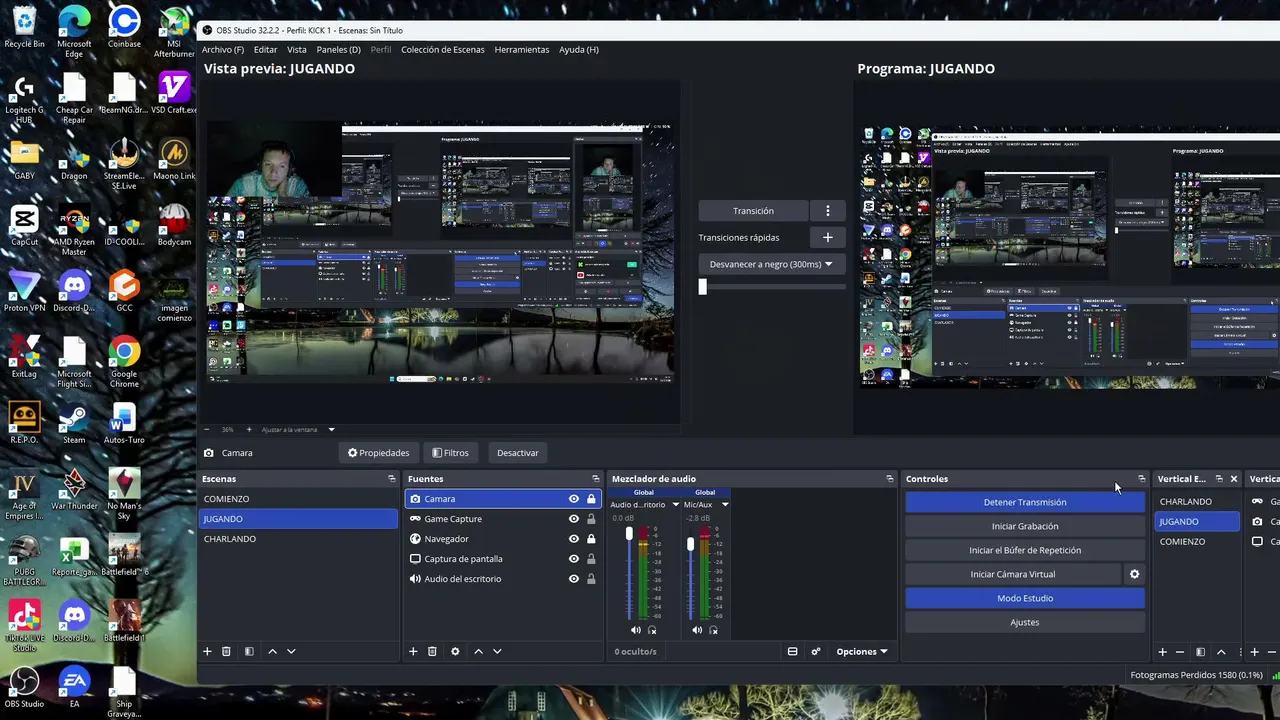Mute the Audio del escritorio mixer channel
Screen dimensions: 1280x720
635,630
